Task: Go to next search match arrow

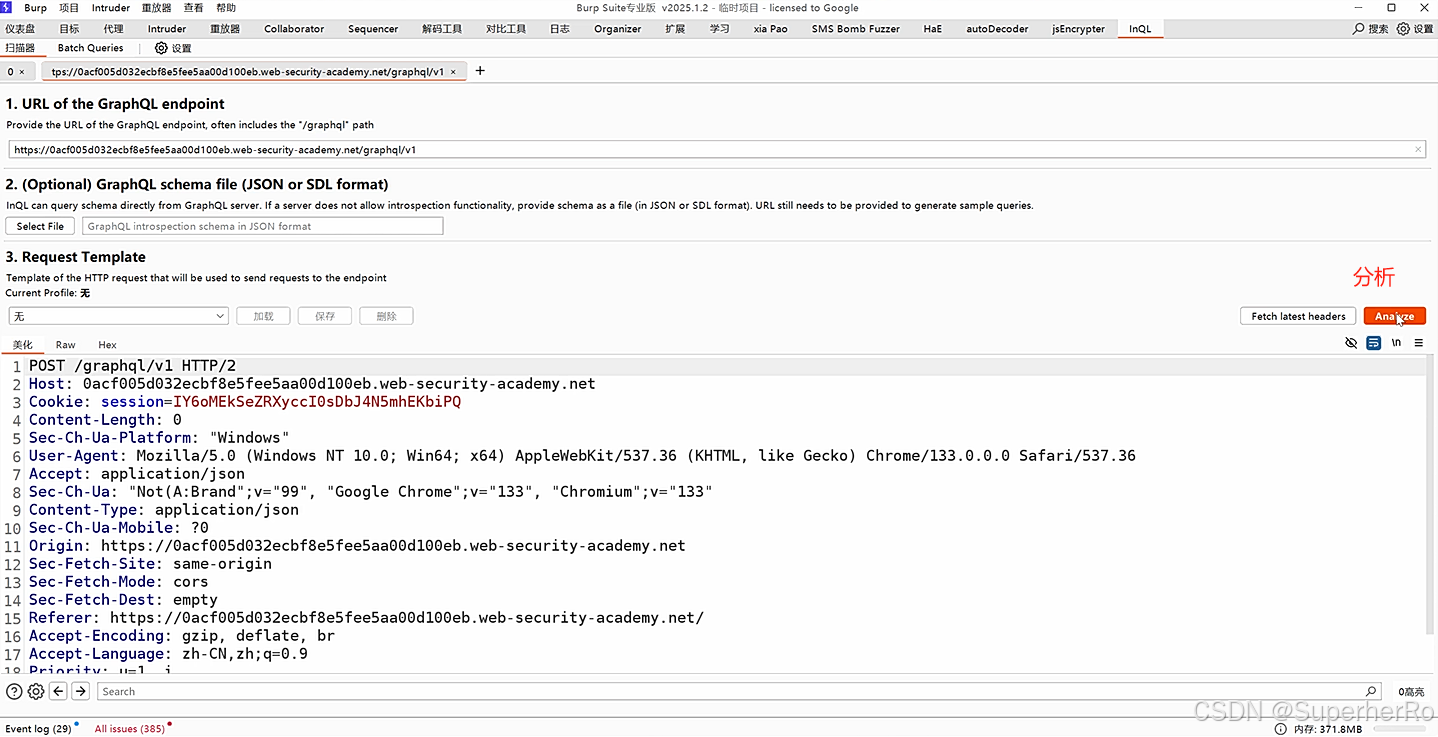Action: (x=81, y=691)
